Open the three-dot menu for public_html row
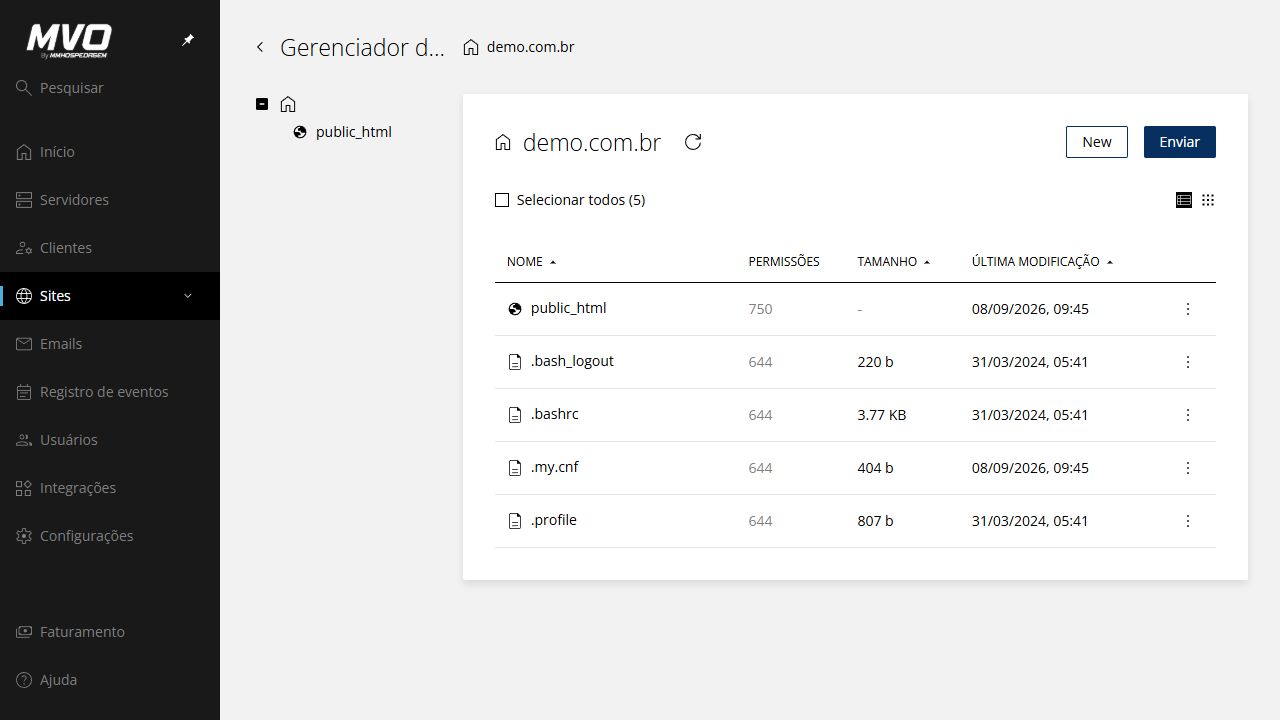The image size is (1280, 720). click(1188, 309)
